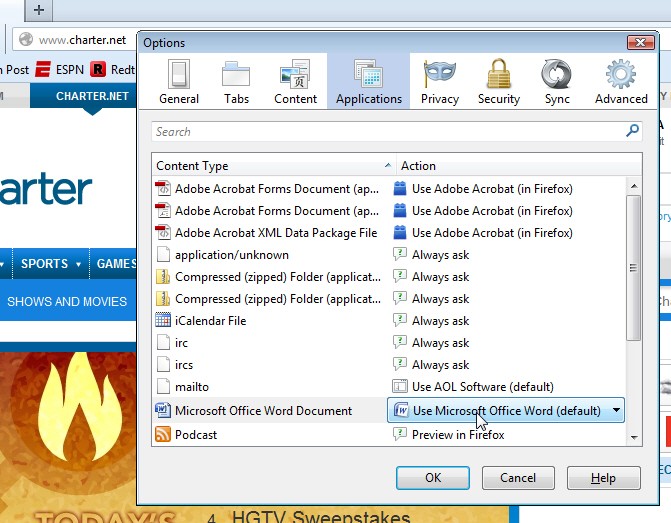The height and width of the screenshot is (523, 671).
Task: Open a new browser tab with plus button
Action: [x=39, y=10]
